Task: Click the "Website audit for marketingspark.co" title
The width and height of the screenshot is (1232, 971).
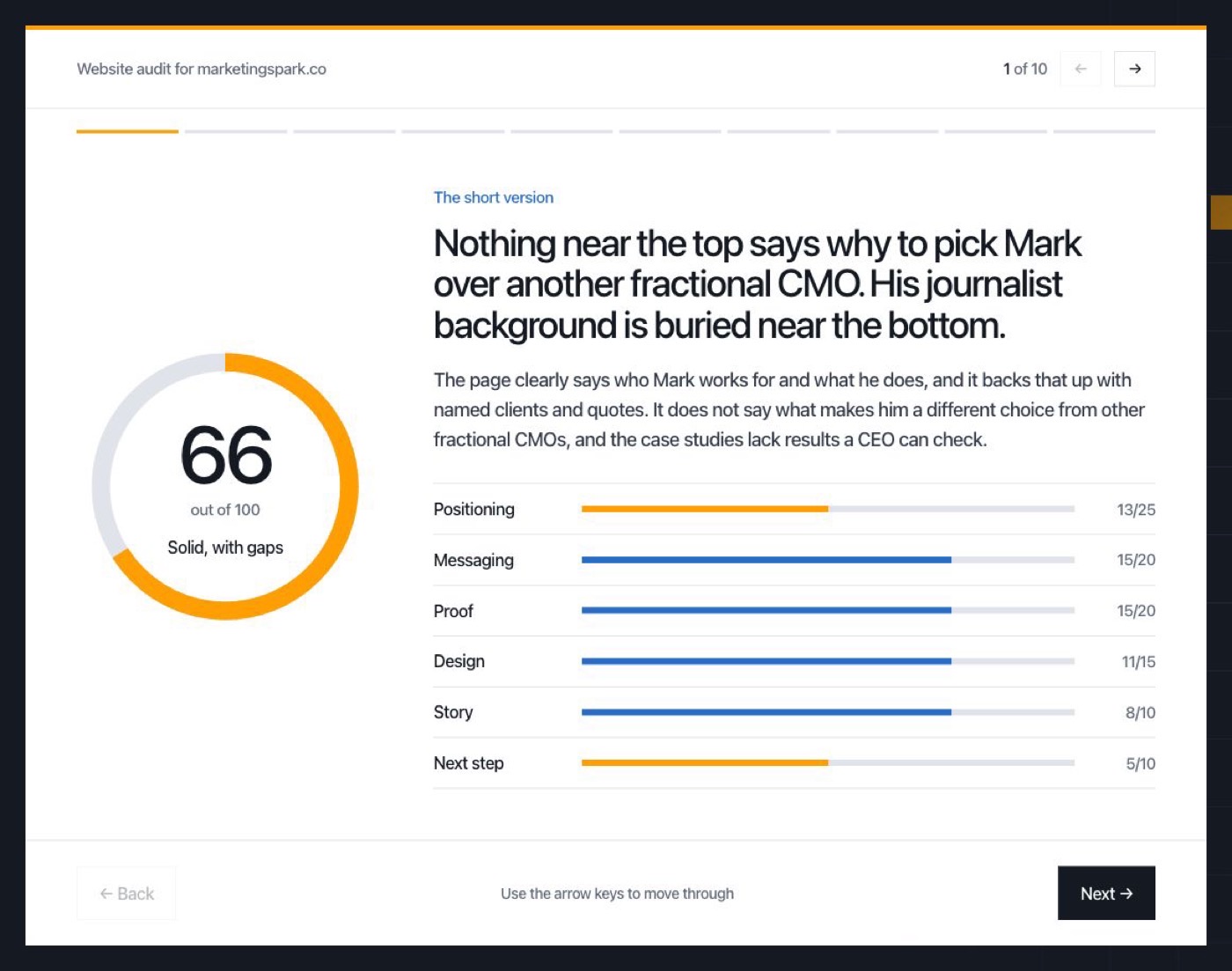Action: [202, 69]
